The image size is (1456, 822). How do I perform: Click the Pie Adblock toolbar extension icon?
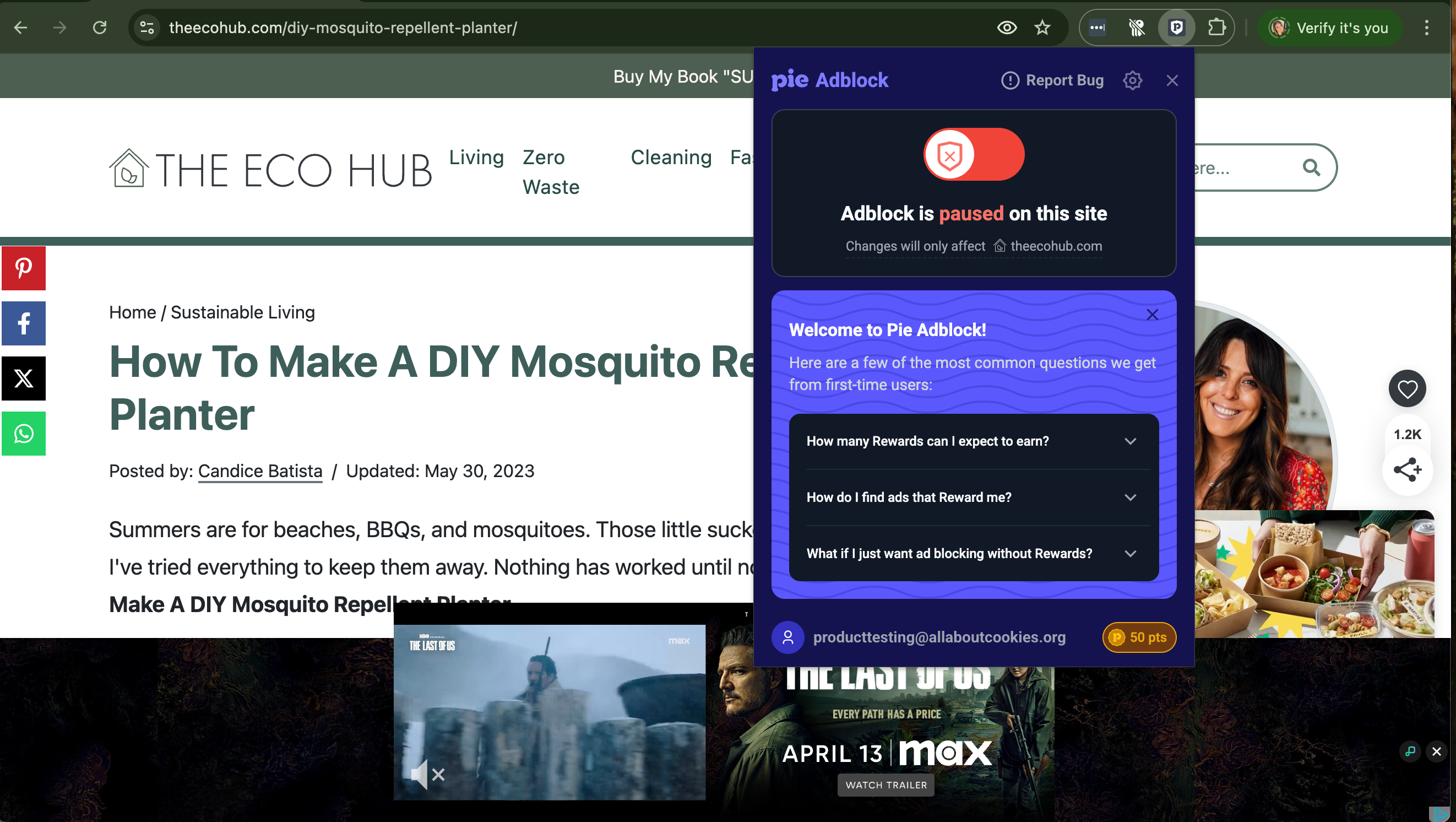pyautogui.click(x=1176, y=28)
